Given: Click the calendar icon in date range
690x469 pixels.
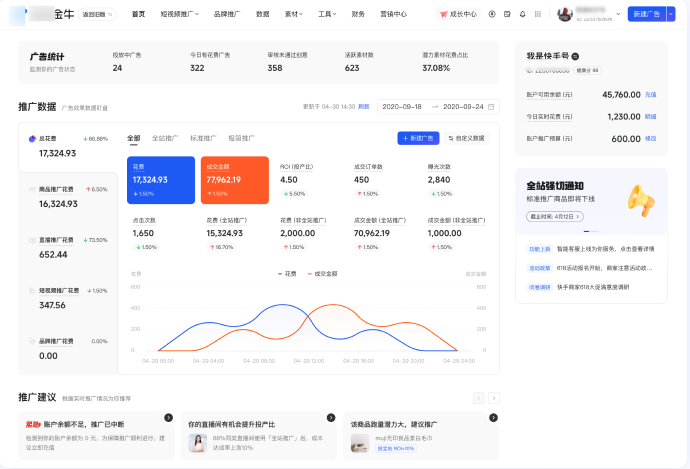Looking at the screenshot, I should coord(492,106).
